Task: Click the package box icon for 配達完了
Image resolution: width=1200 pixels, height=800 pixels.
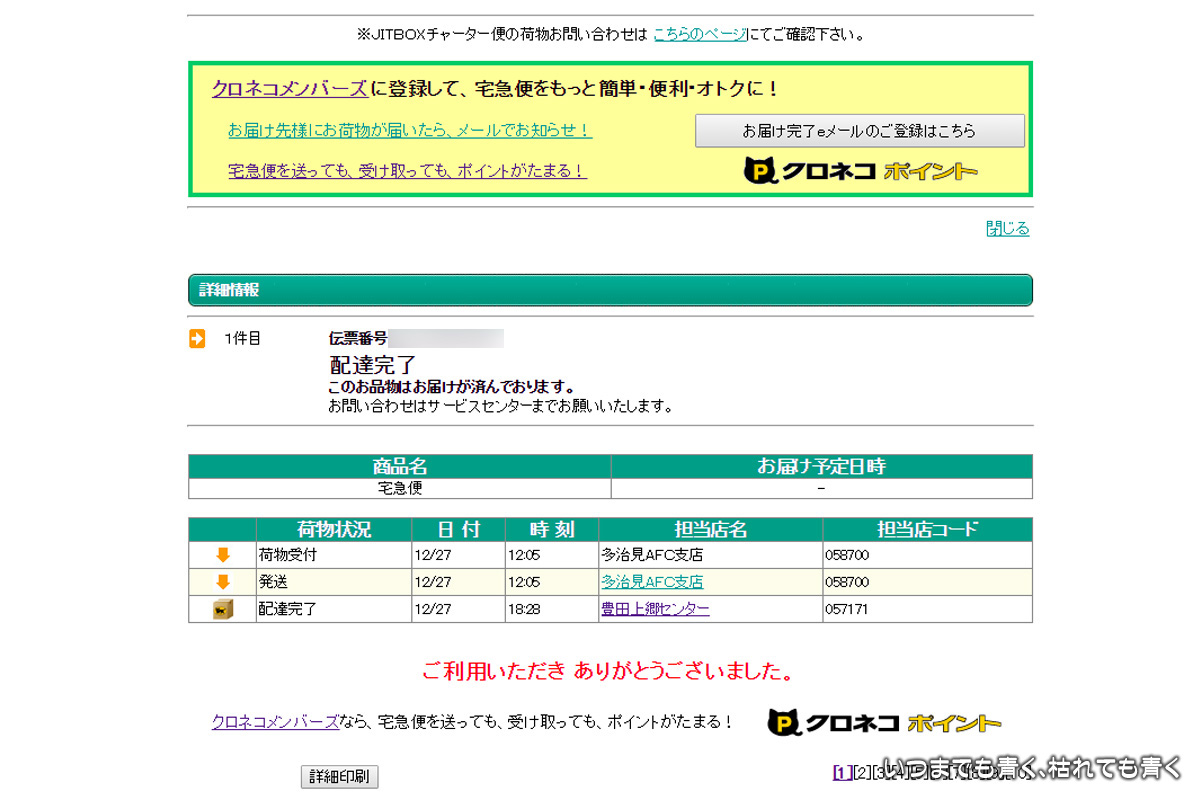Action: (223, 609)
